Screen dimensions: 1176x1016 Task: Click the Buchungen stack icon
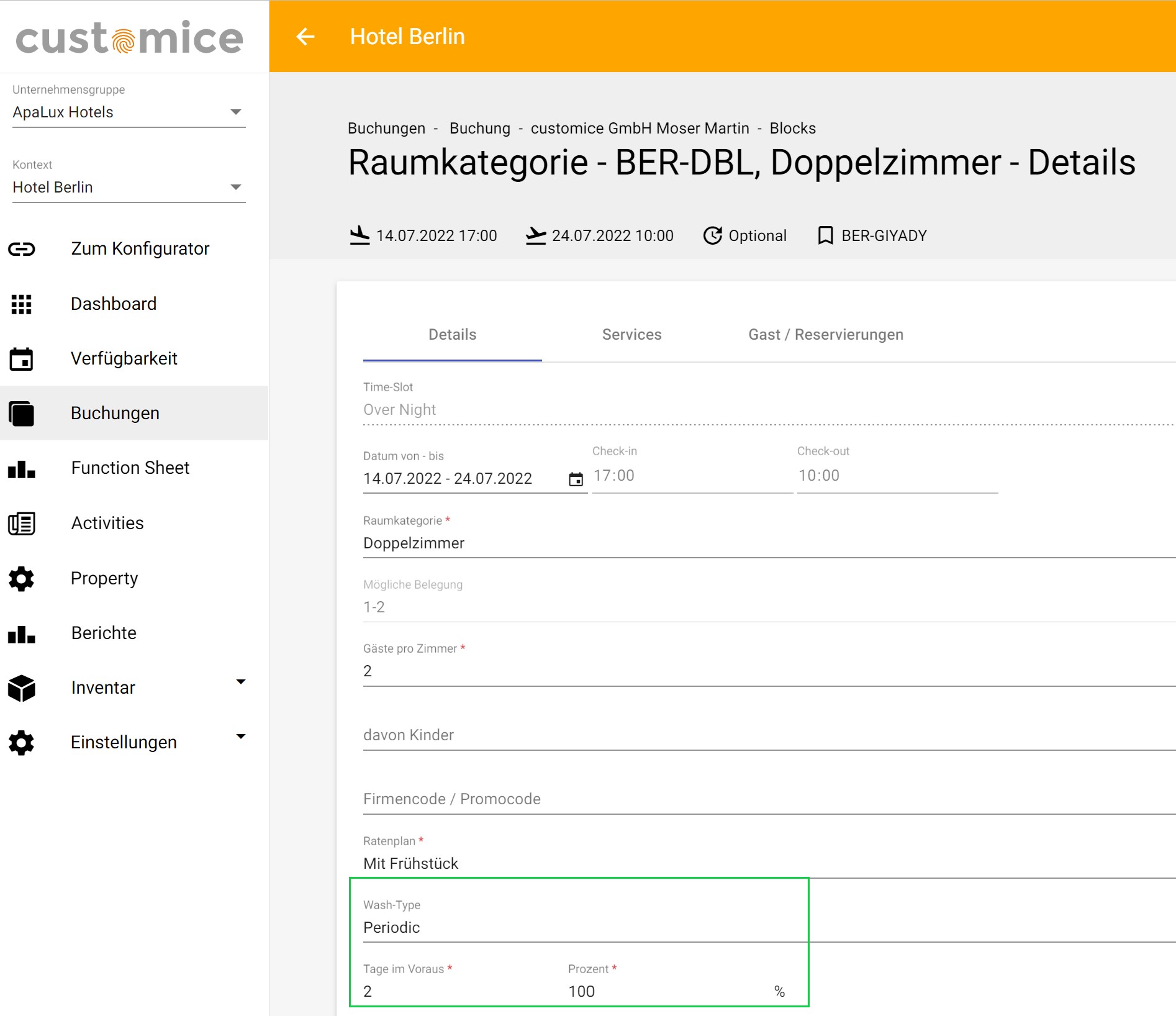coord(22,413)
